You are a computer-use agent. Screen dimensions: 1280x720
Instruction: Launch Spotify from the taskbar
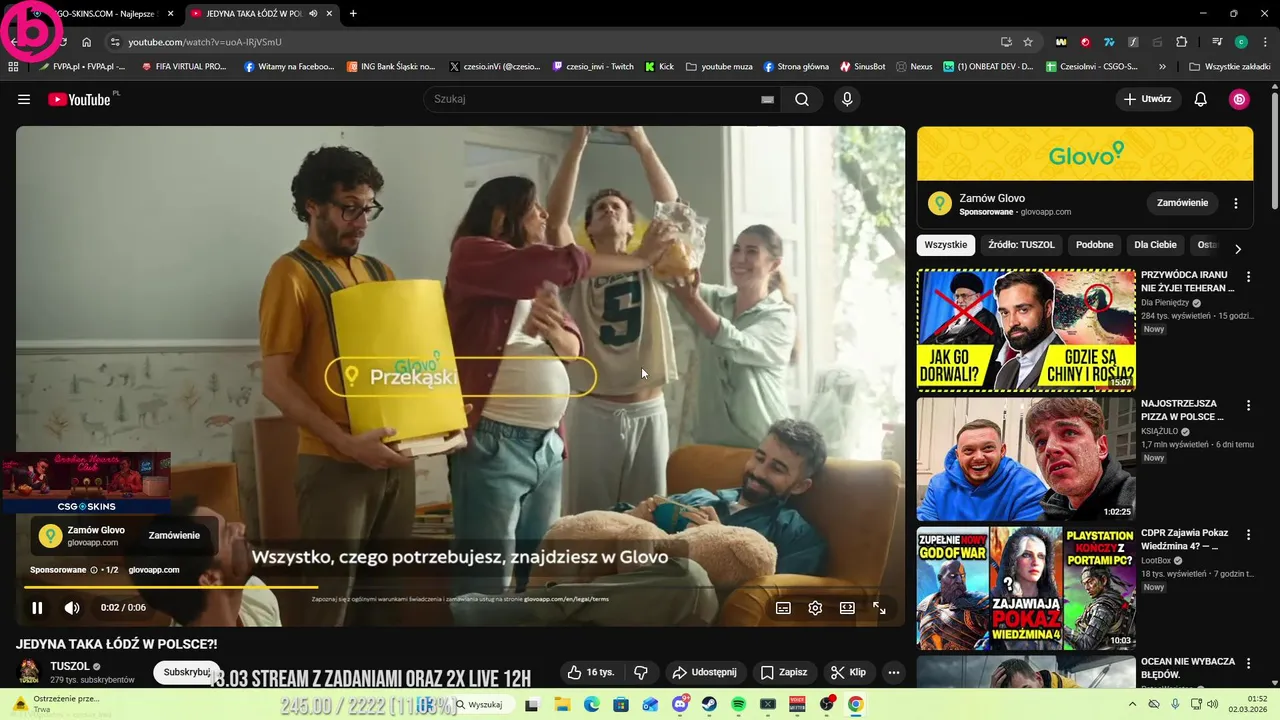click(x=738, y=704)
